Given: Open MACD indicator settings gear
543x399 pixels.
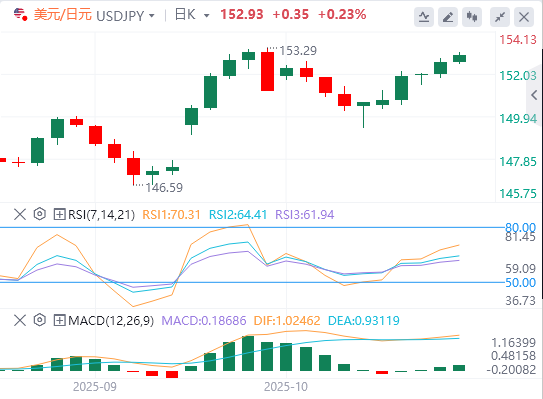Looking at the screenshot, I should click(40, 320).
